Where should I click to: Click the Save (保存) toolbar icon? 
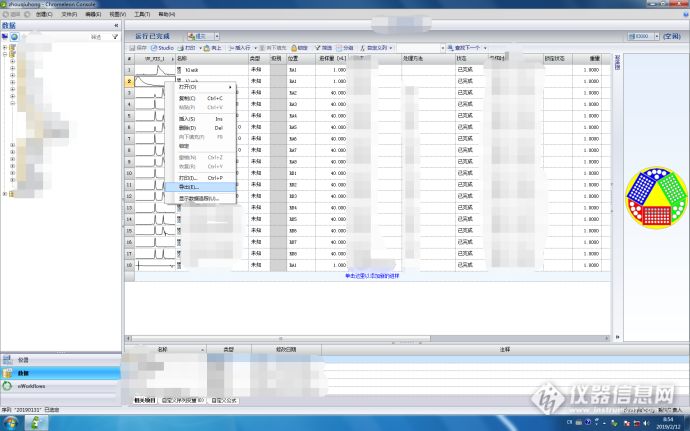coord(138,48)
